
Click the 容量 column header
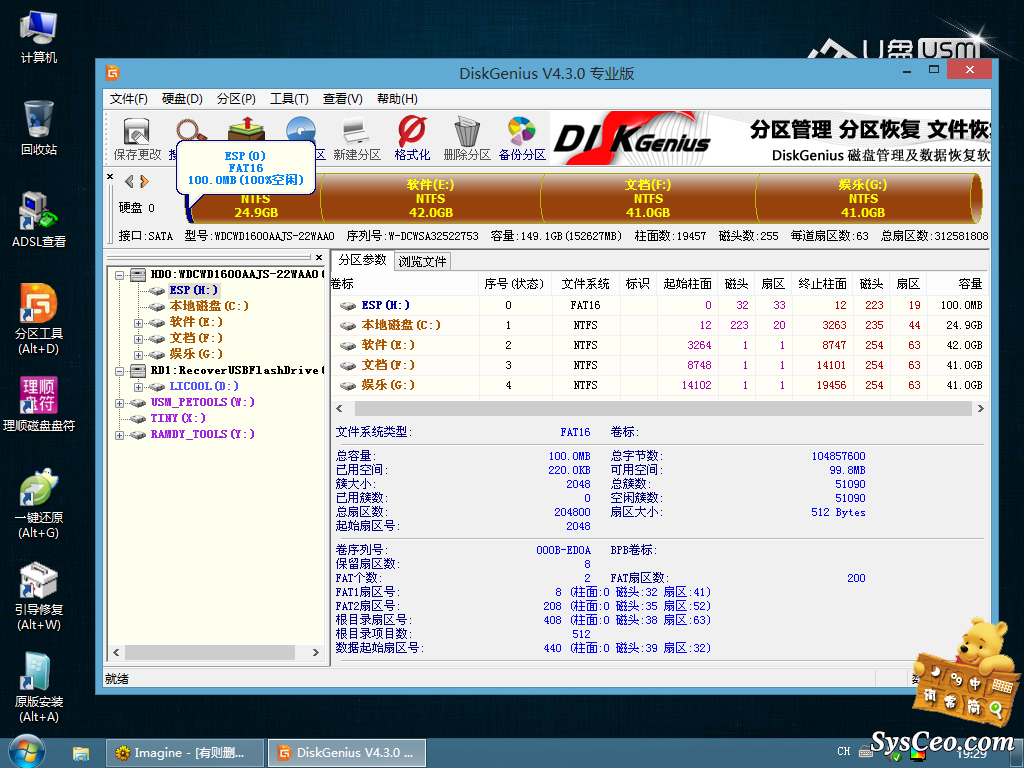pos(956,283)
